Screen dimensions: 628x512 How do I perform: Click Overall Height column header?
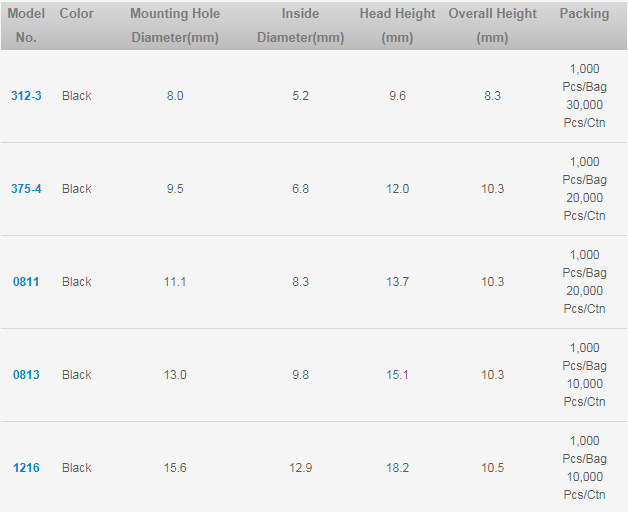pyautogui.click(x=492, y=25)
